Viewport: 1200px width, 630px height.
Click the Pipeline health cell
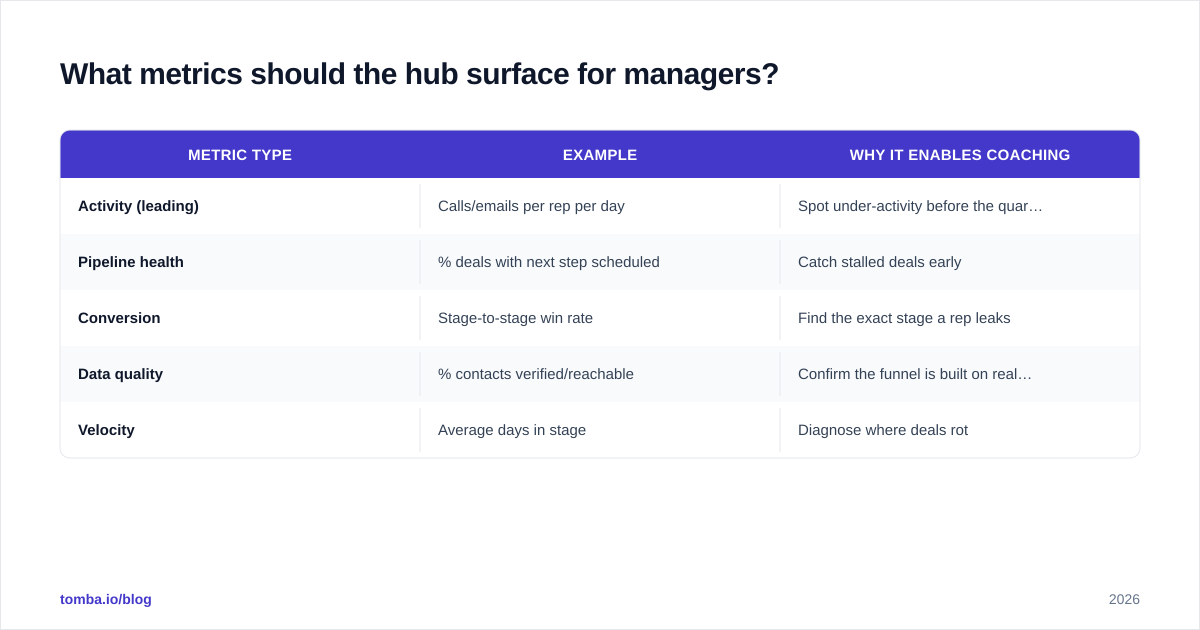(x=240, y=262)
